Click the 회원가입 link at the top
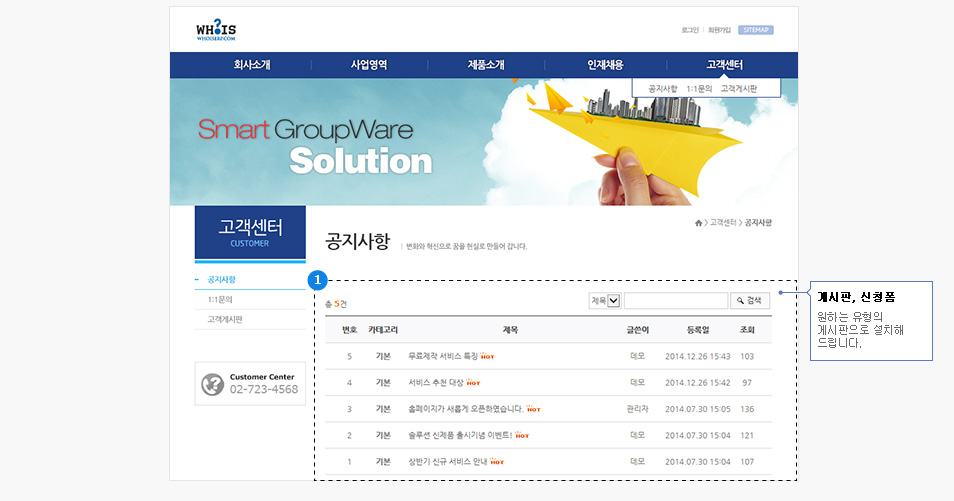The image size is (954, 501). click(x=719, y=30)
